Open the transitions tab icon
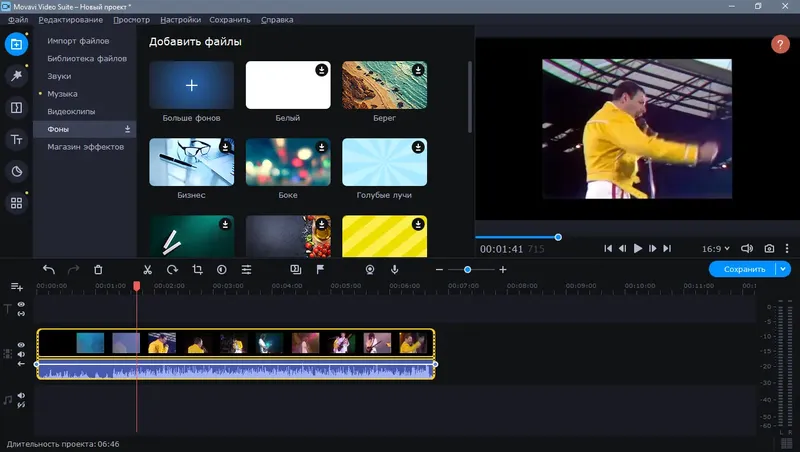Image resolution: width=800 pixels, height=452 pixels. click(x=16, y=108)
